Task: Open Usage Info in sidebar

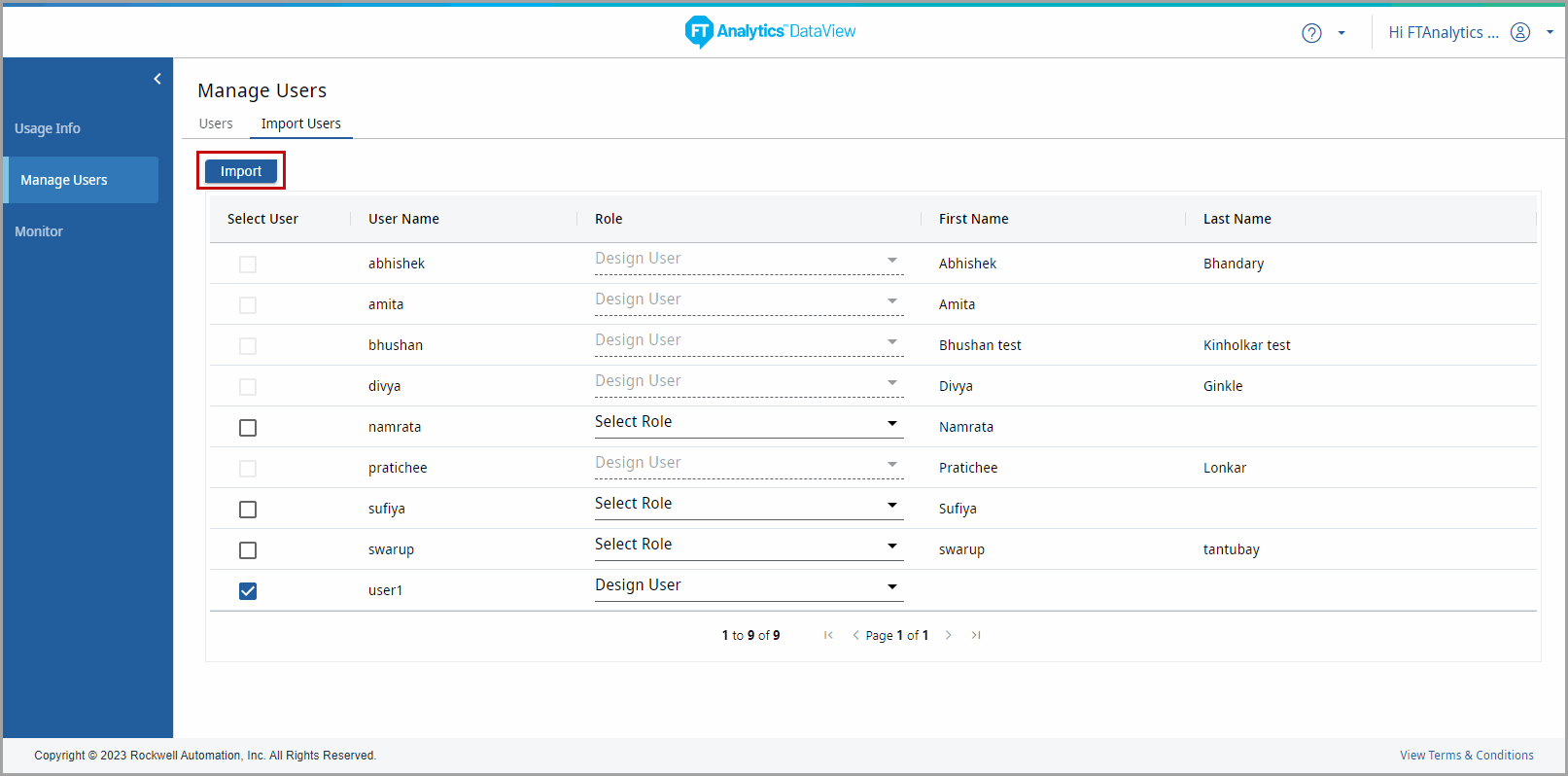Action: pos(48,128)
